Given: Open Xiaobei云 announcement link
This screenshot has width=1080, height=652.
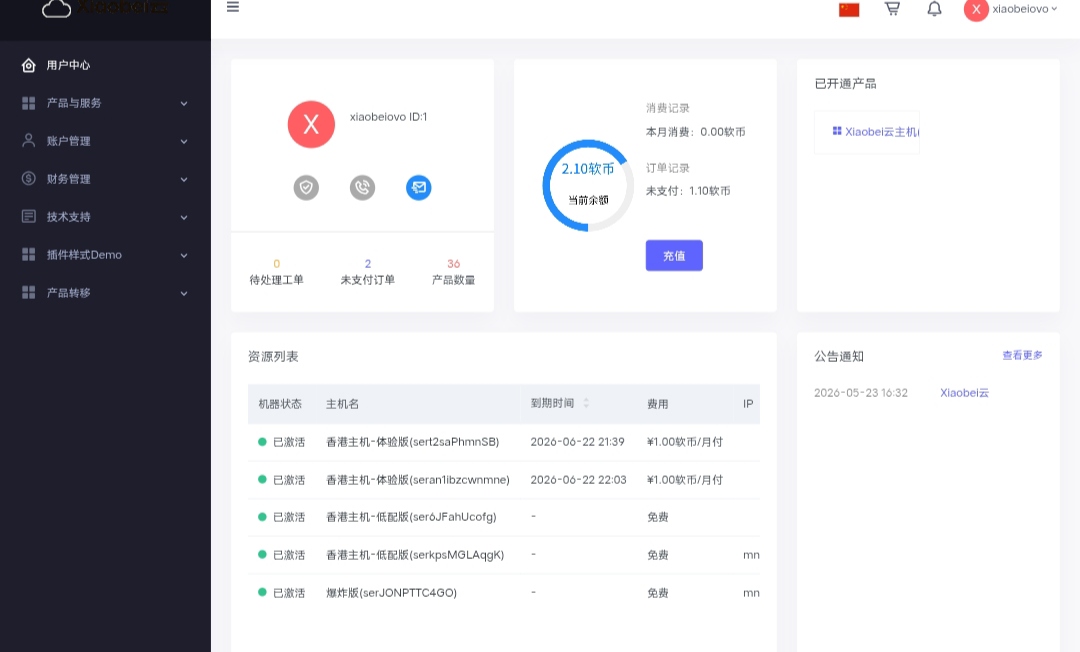Looking at the screenshot, I should pyautogui.click(x=964, y=392).
